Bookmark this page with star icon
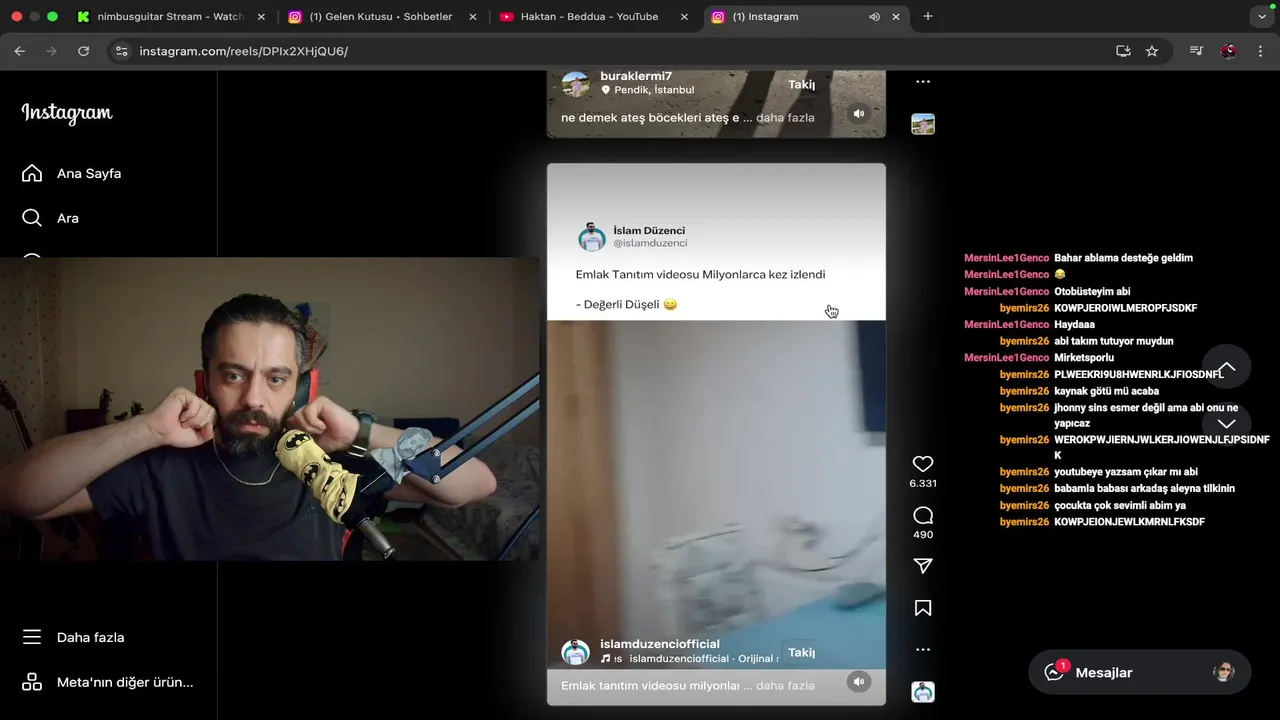The width and height of the screenshot is (1280, 720). 1152,51
